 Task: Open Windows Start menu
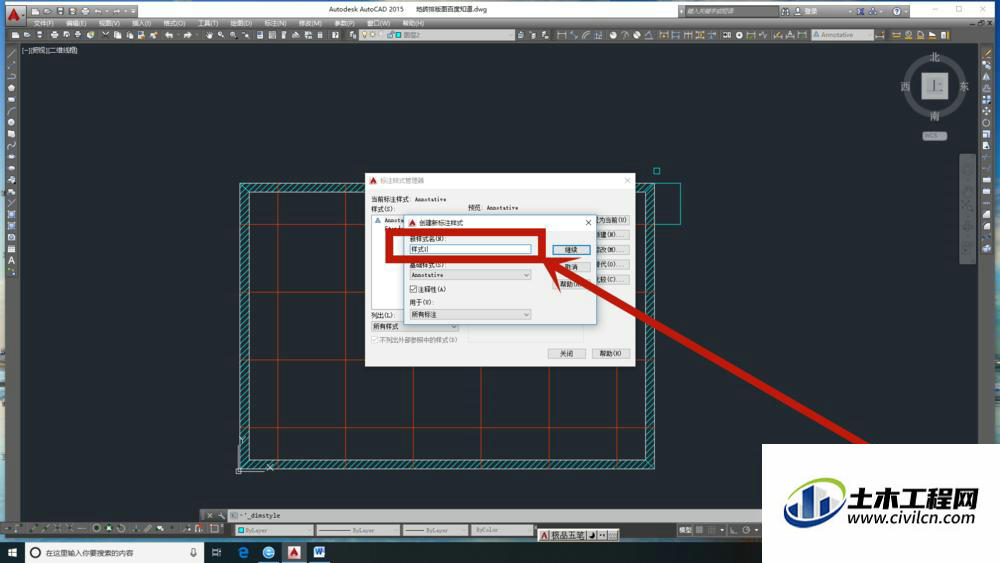12,552
